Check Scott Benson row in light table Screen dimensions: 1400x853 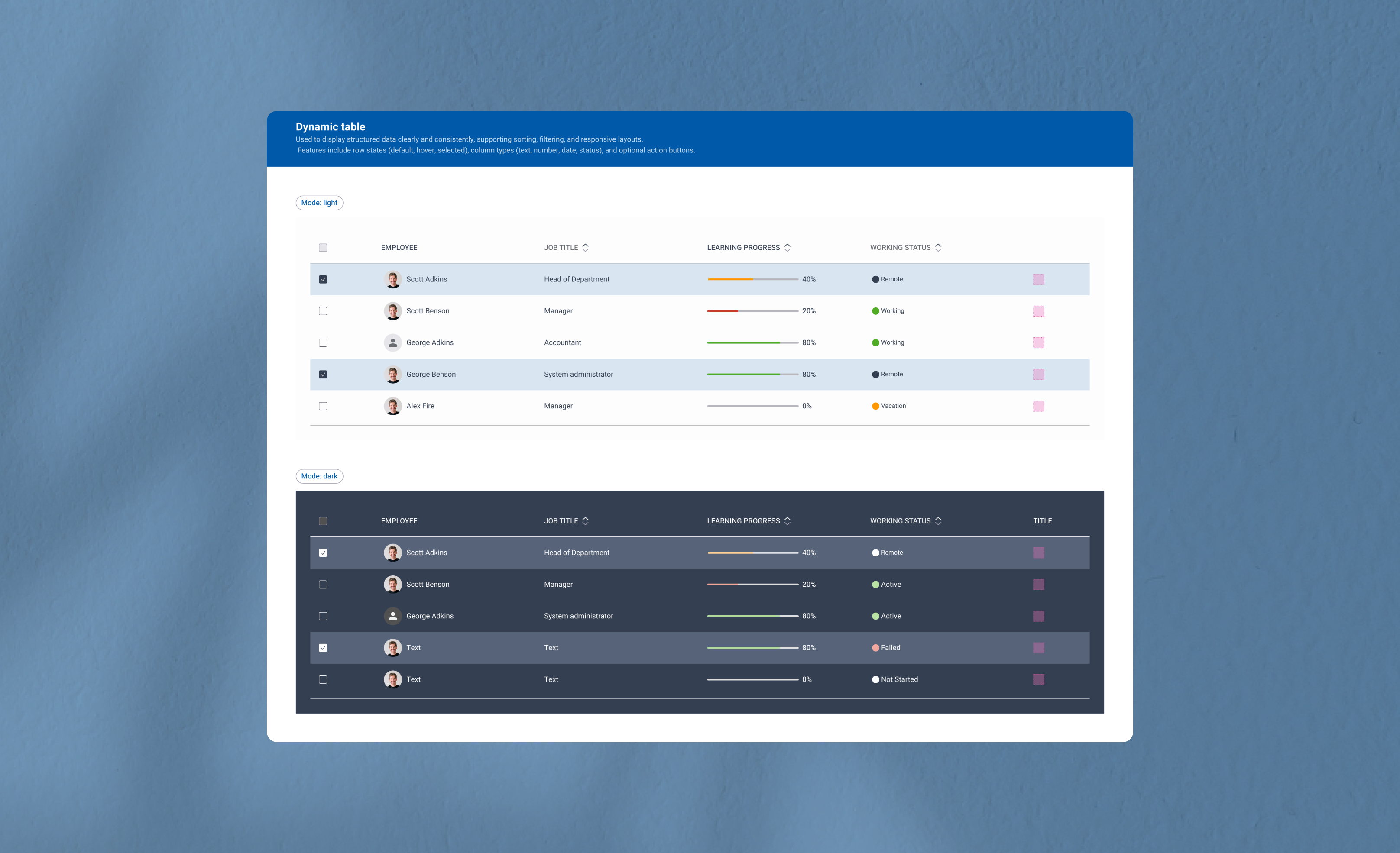tap(323, 311)
